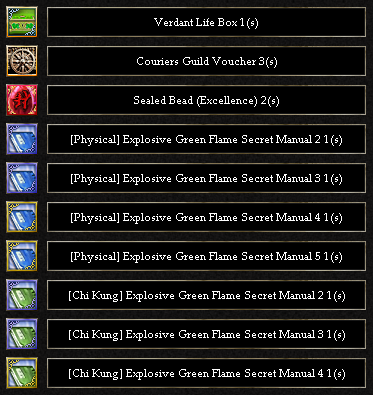373x395 pixels.
Task: Select [Chi Kung] Explosive Green Flame Manual 4 row
Action: point(206,373)
